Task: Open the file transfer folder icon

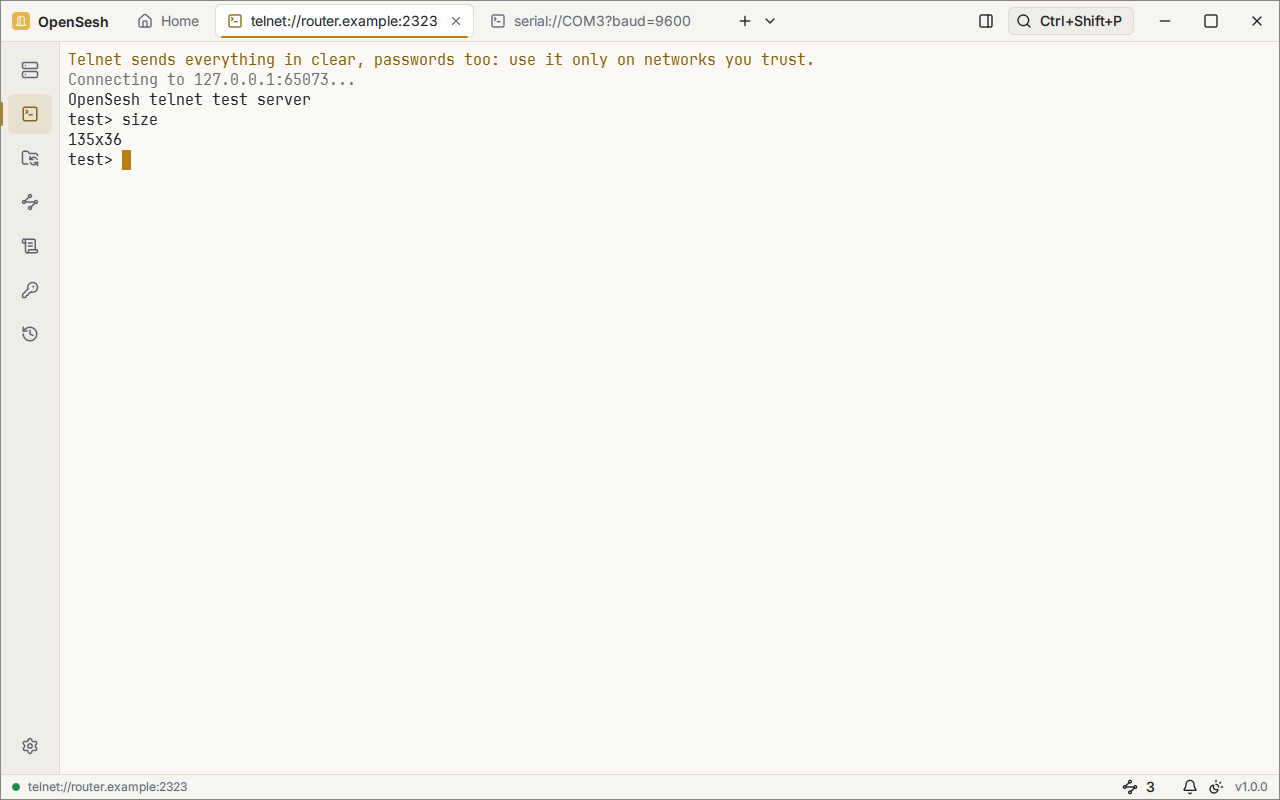Action: 30,158
